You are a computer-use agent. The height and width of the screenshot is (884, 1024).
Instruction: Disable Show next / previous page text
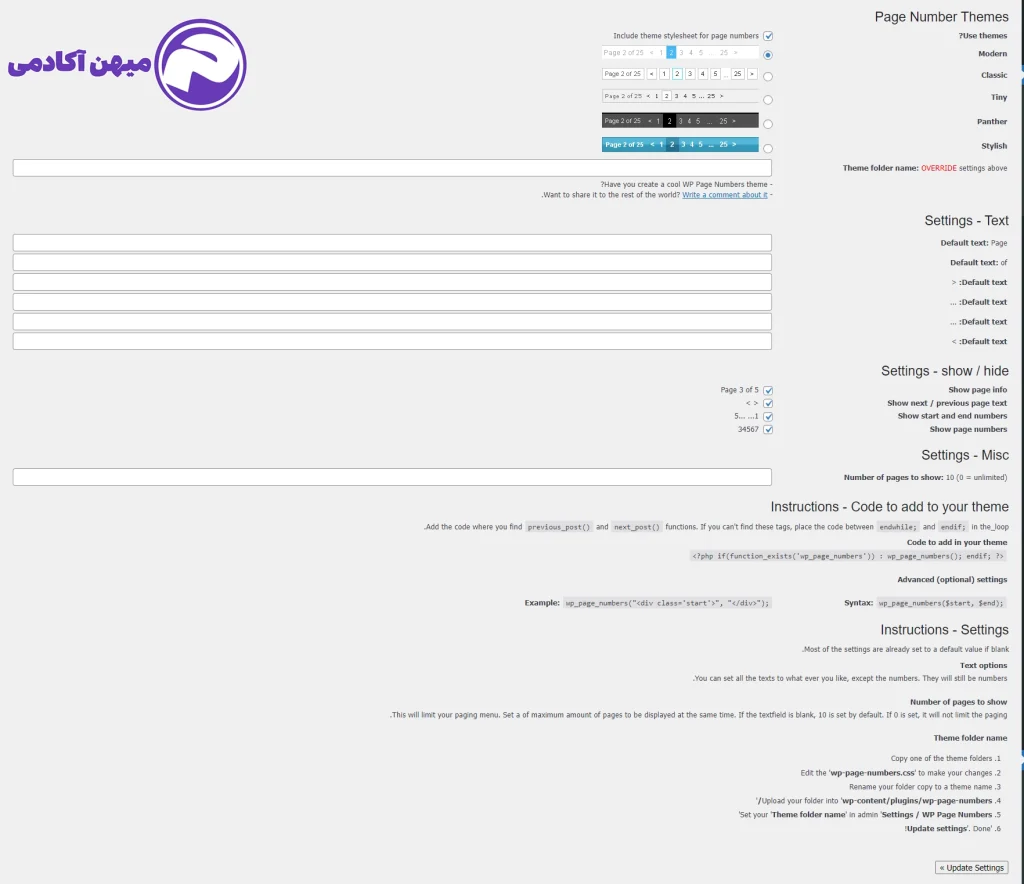click(768, 403)
